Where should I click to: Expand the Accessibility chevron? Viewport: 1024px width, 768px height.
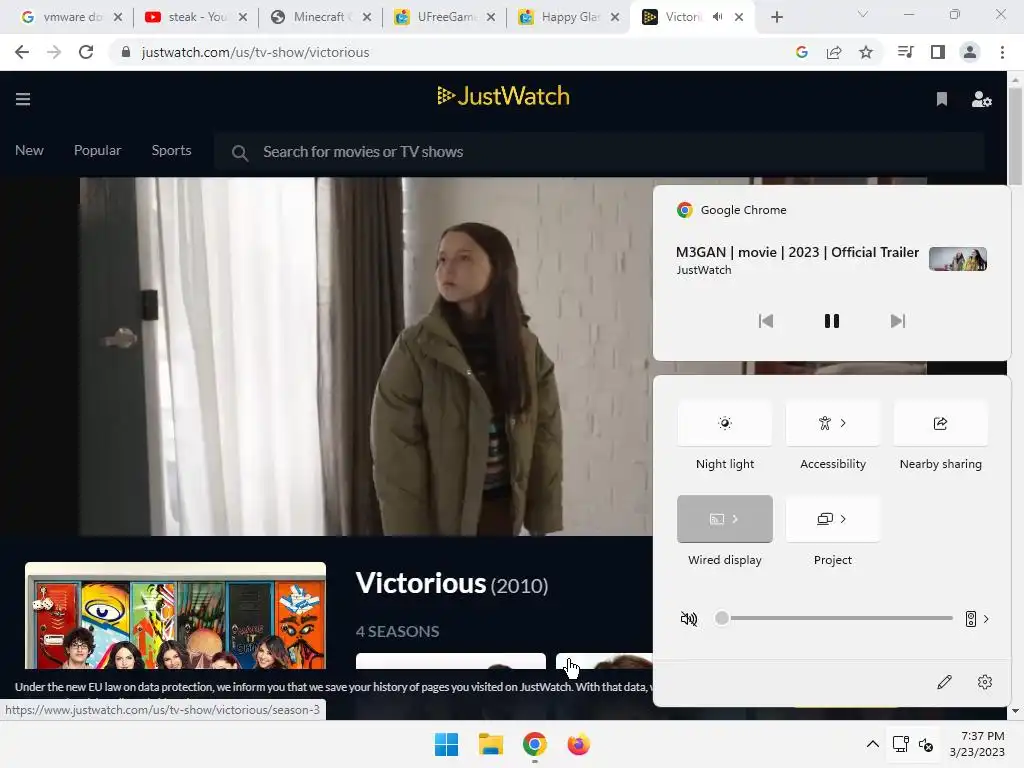click(843, 423)
